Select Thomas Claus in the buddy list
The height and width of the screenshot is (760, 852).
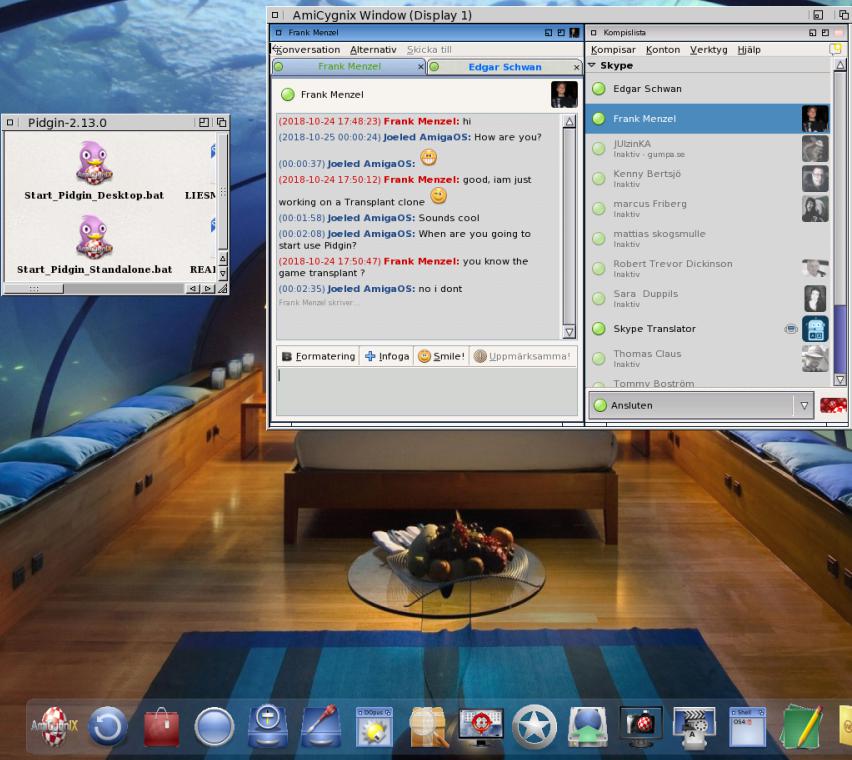[x=709, y=358]
